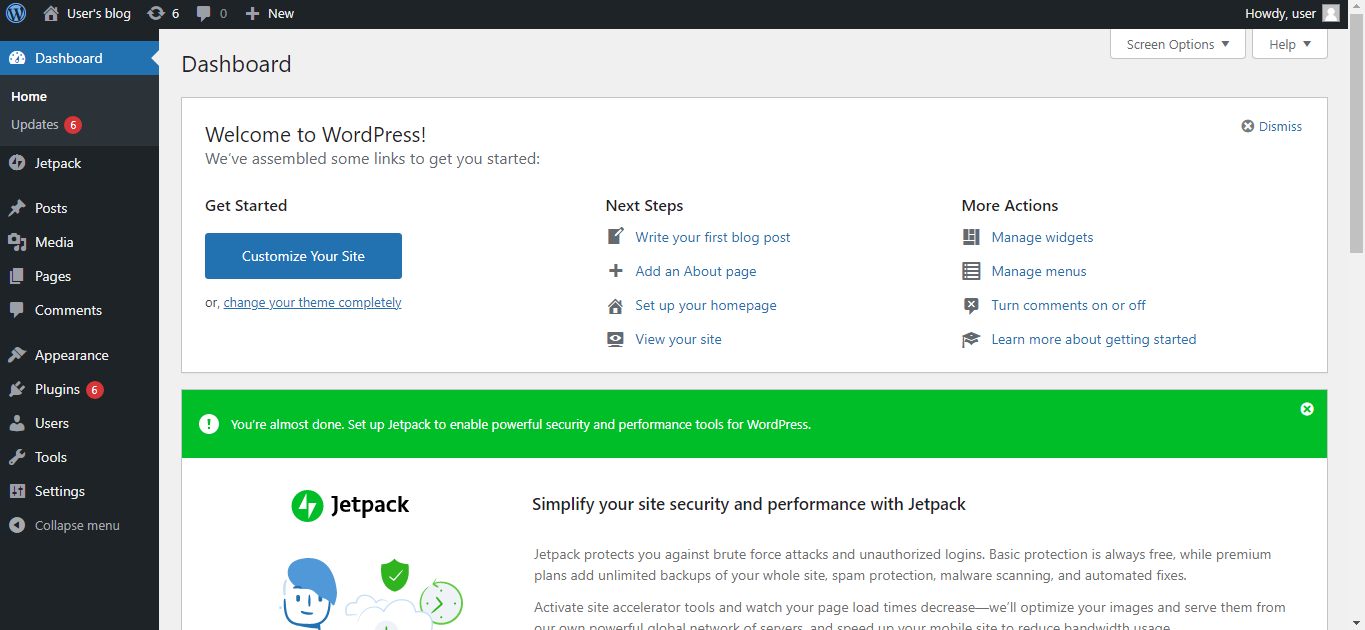Click the exclamation icon in green Jetpack banner

[x=208, y=424]
